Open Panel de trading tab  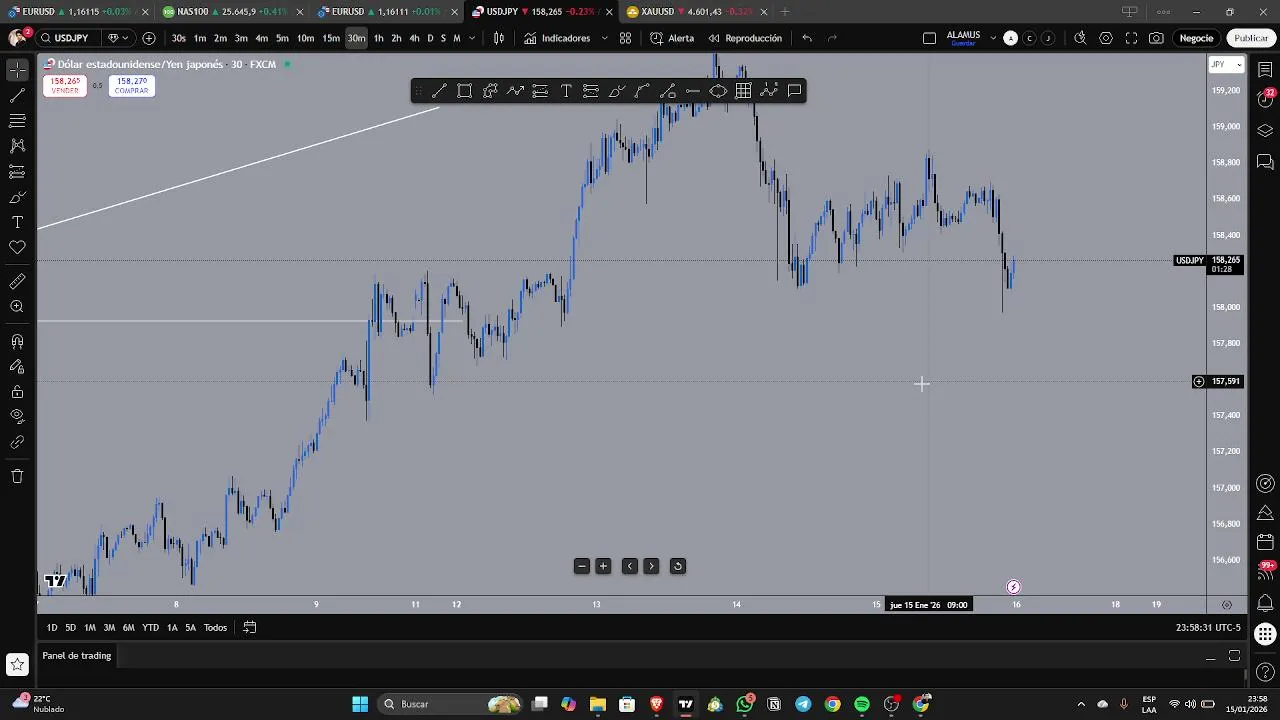pos(77,656)
